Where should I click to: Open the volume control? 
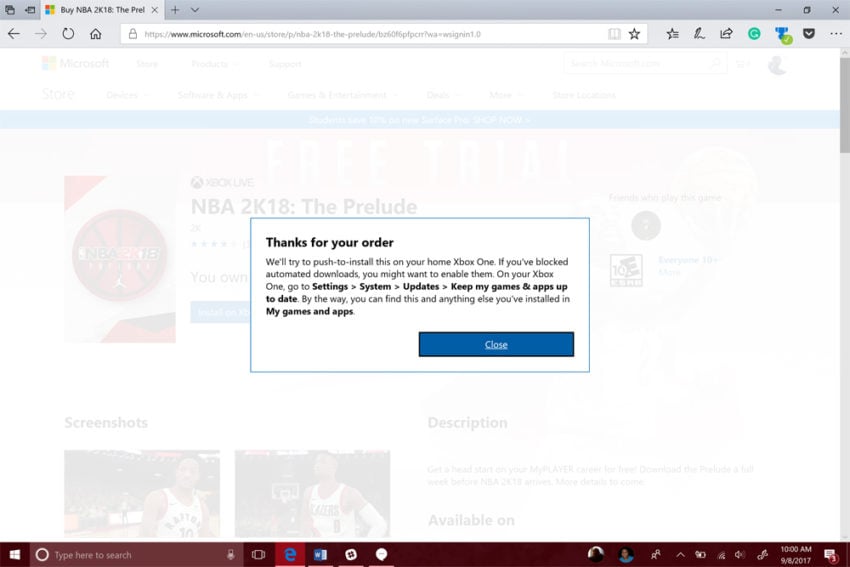740,555
